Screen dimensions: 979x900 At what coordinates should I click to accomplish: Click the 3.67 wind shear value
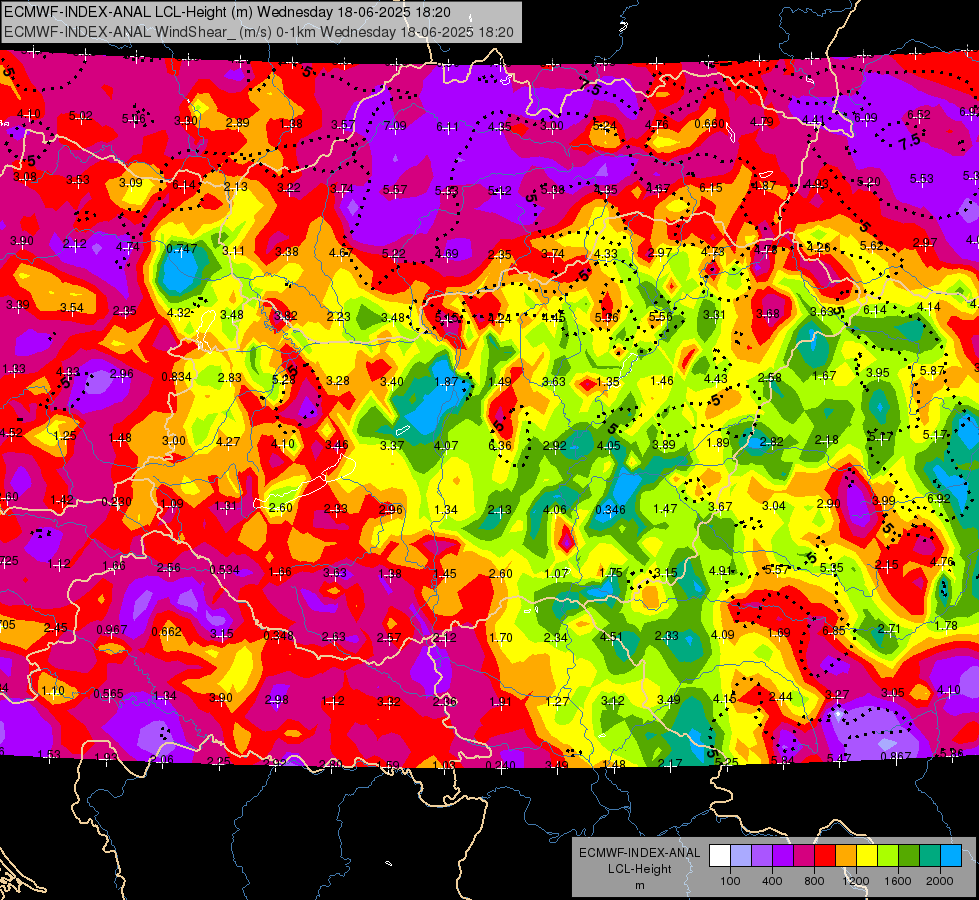pyautogui.click(x=720, y=507)
